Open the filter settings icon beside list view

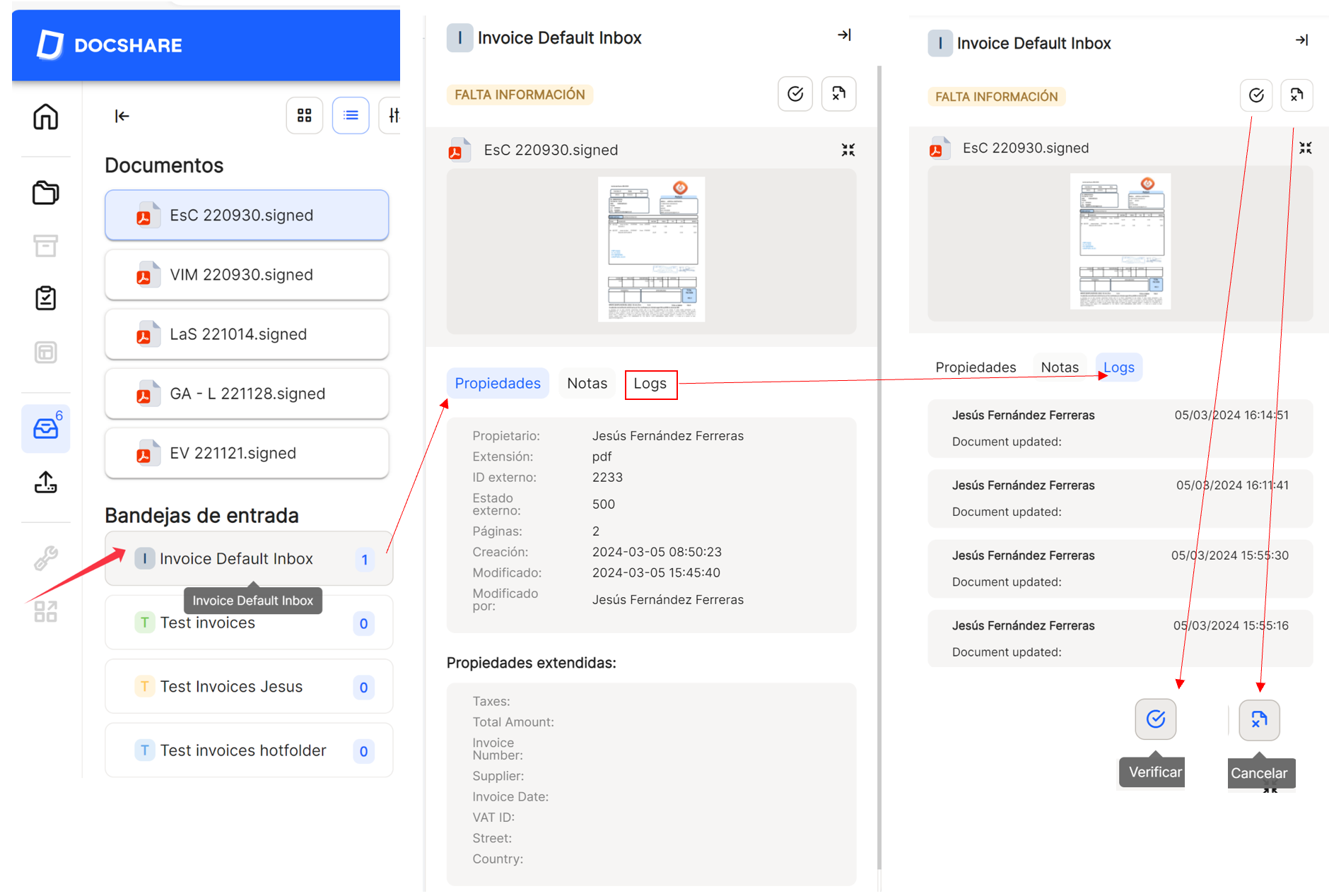(391, 115)
